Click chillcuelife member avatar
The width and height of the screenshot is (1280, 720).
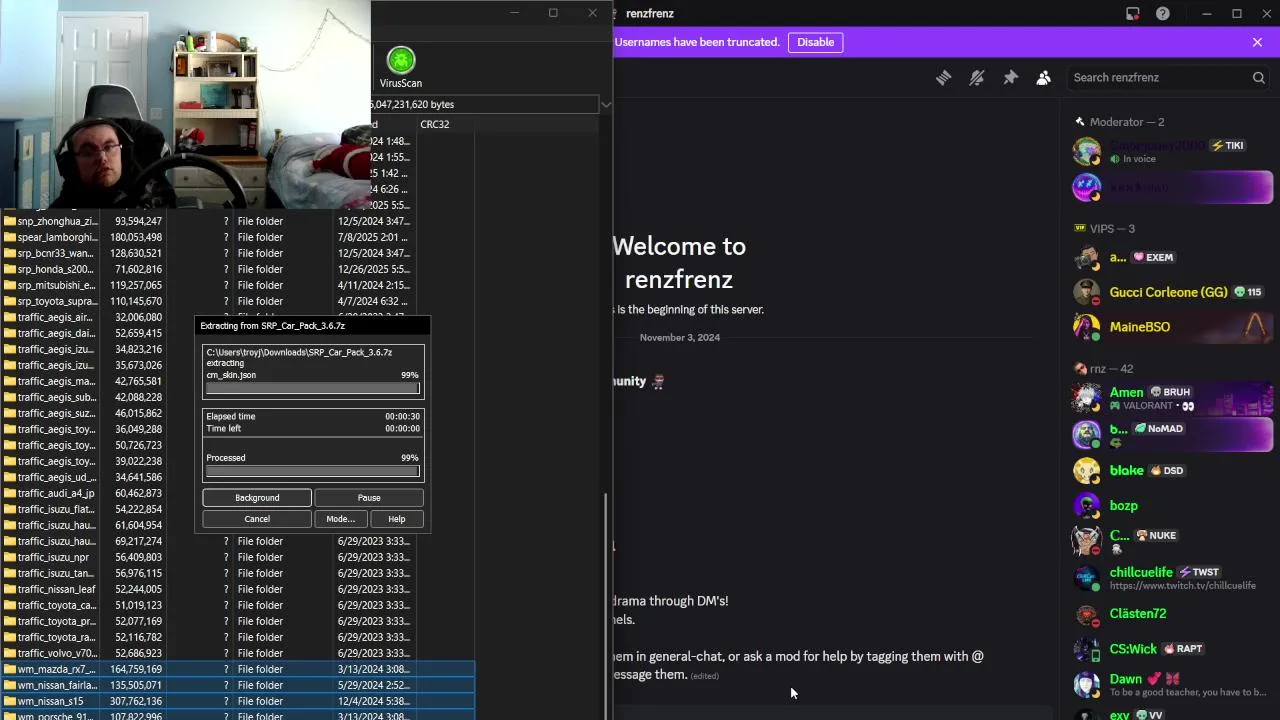pos(1086,578)
